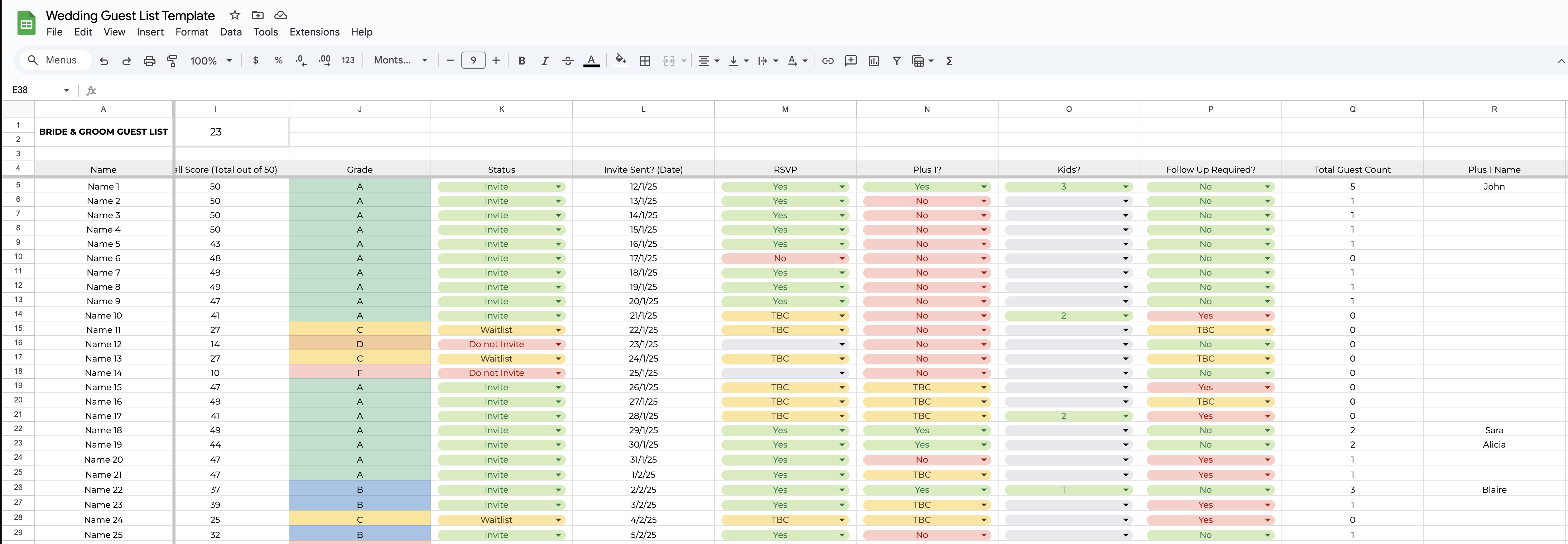Click the Undo button

click(104, 60)
